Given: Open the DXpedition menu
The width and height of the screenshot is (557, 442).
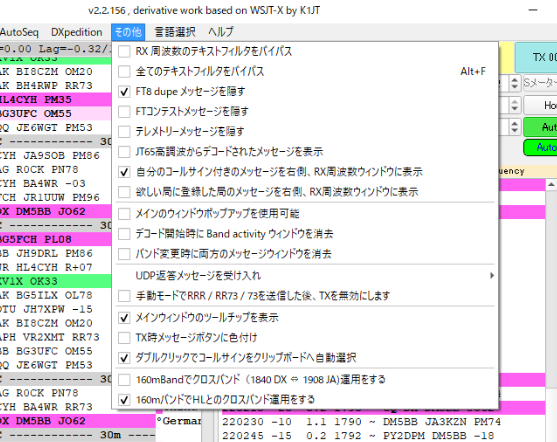Looking at the screenshot, I should pos(77,32).
